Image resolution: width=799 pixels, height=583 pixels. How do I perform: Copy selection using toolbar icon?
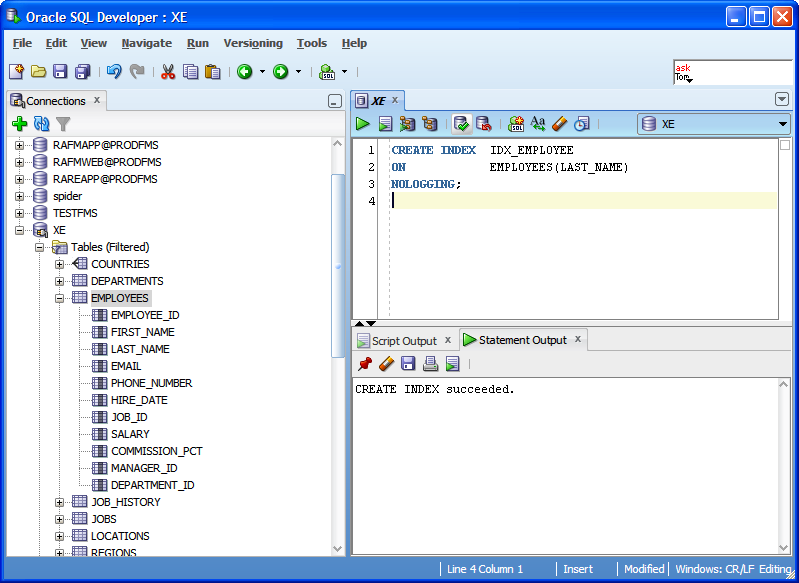point(191,72)
